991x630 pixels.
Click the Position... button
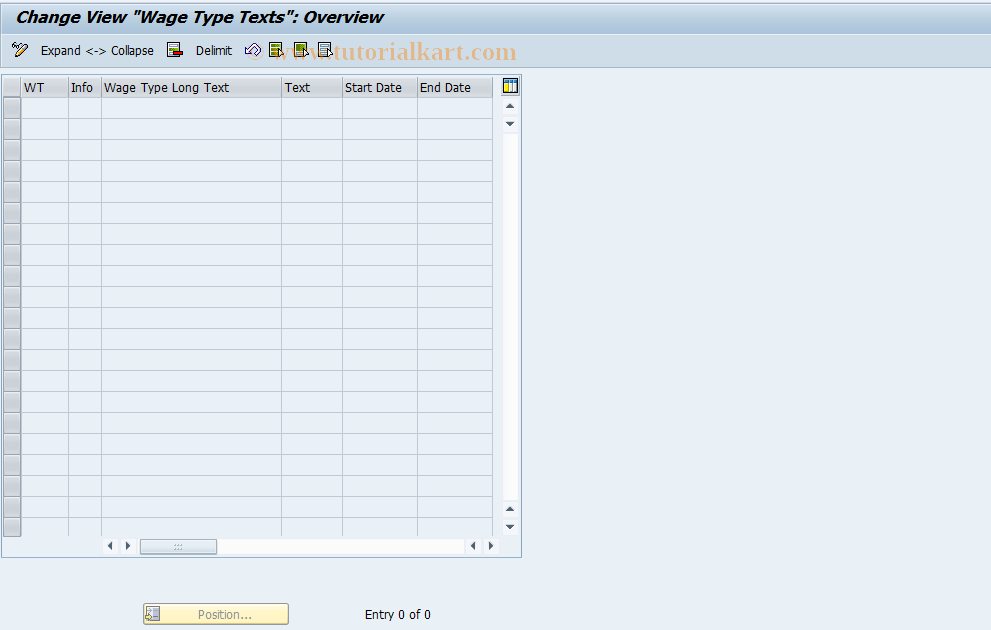pos(216,614)
